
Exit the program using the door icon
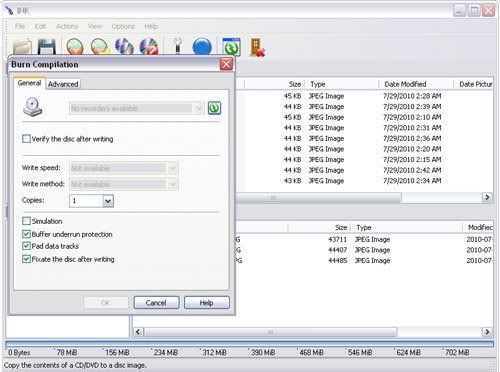coord(257,47)
